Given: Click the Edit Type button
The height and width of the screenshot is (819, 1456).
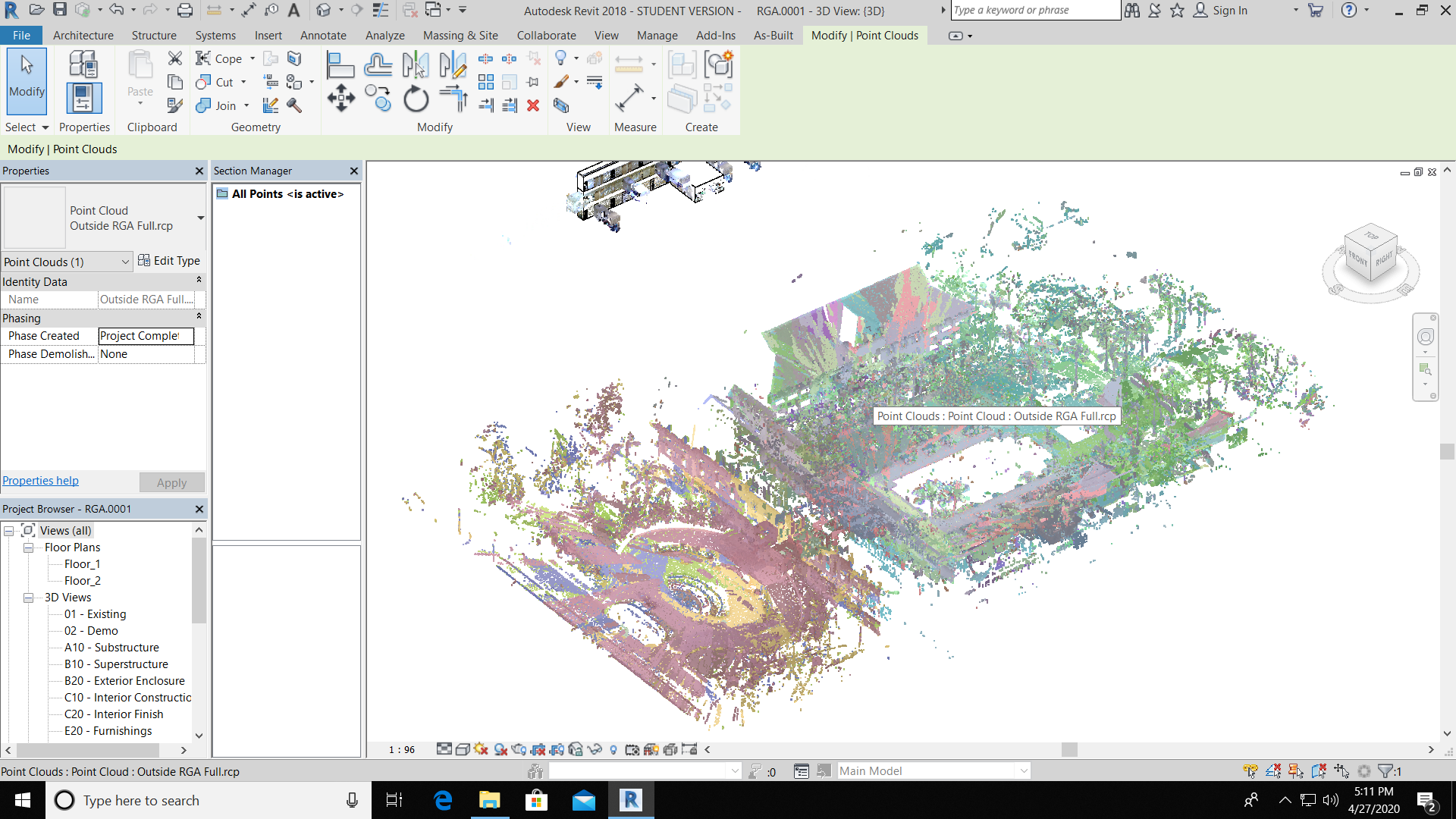Looking at the screenshot, I should [x=169, y=261].
